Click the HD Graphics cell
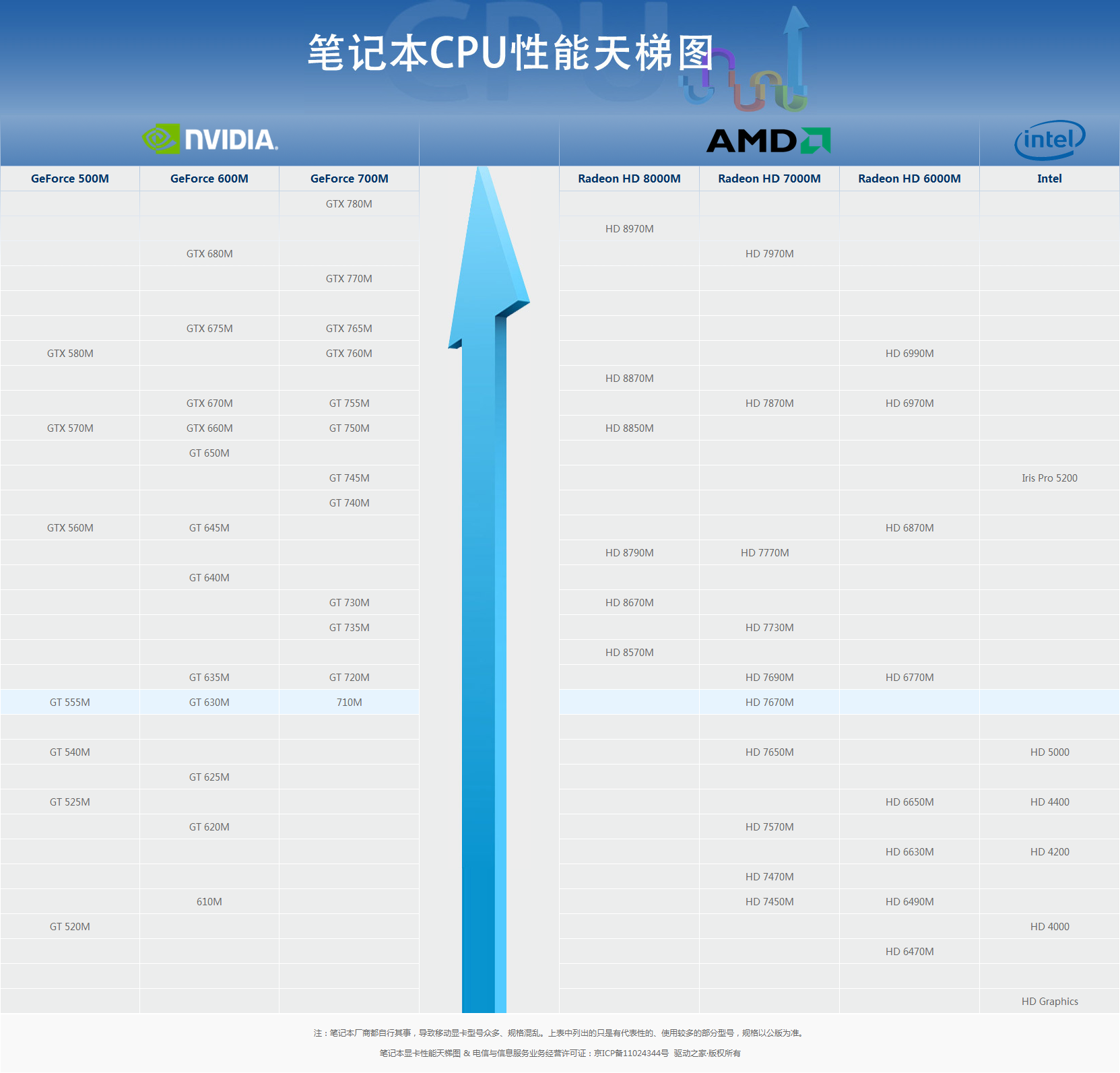The image size is (1120, 1073). [1050, 1002]
